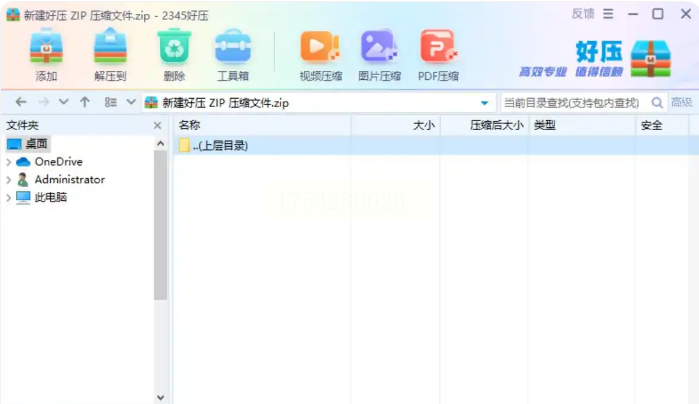Launch PDF压缩 compression tool
699x404 pixels.
[x=438, y=56]
